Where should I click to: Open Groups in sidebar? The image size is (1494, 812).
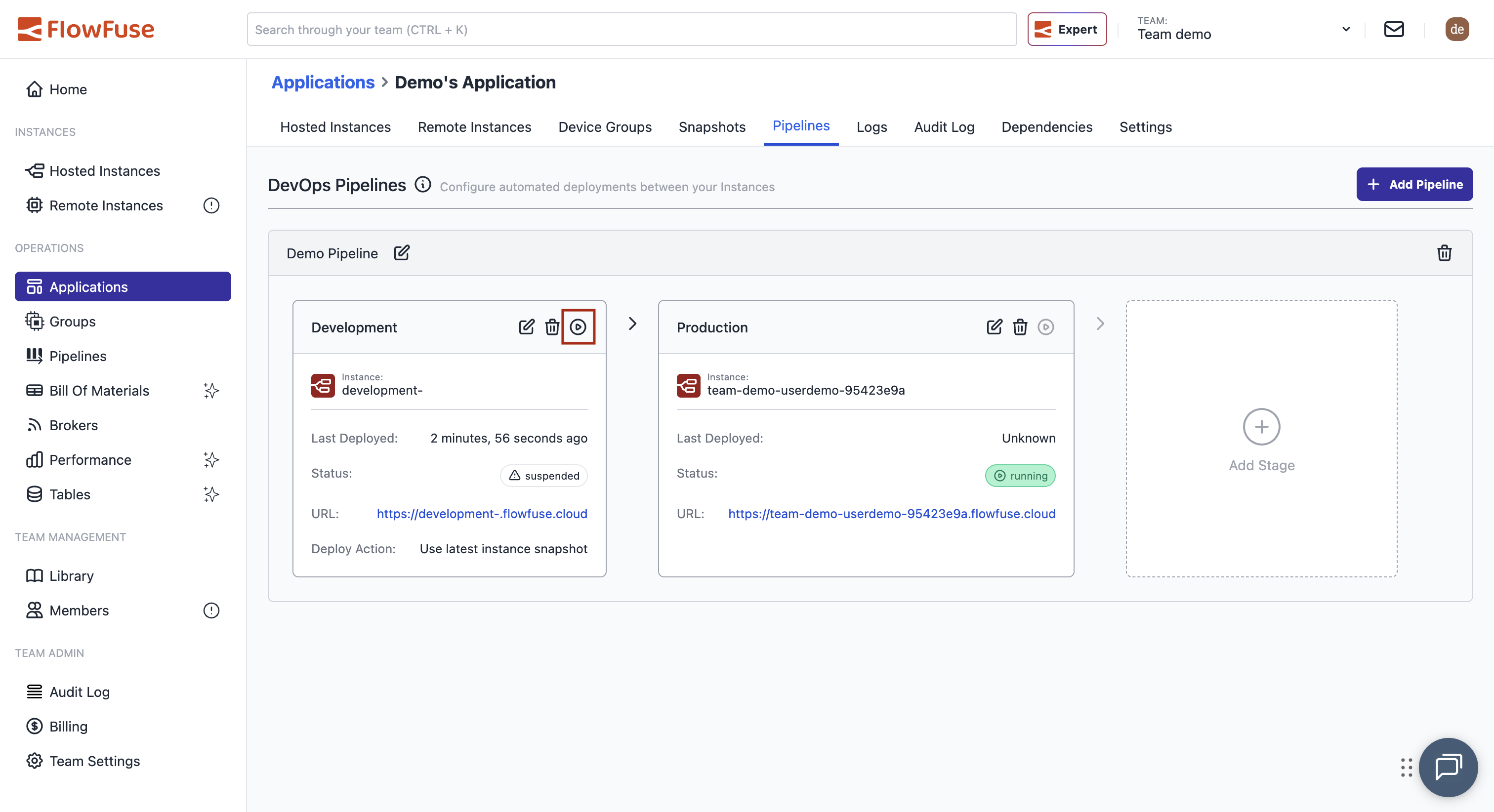(123, 322)
